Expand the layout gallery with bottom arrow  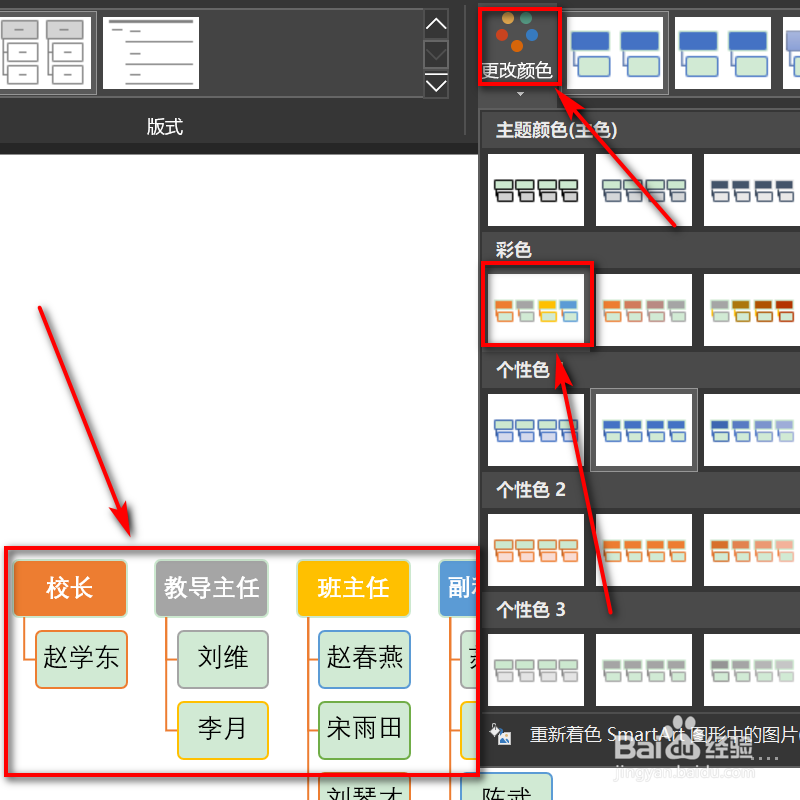pos(436,85)
